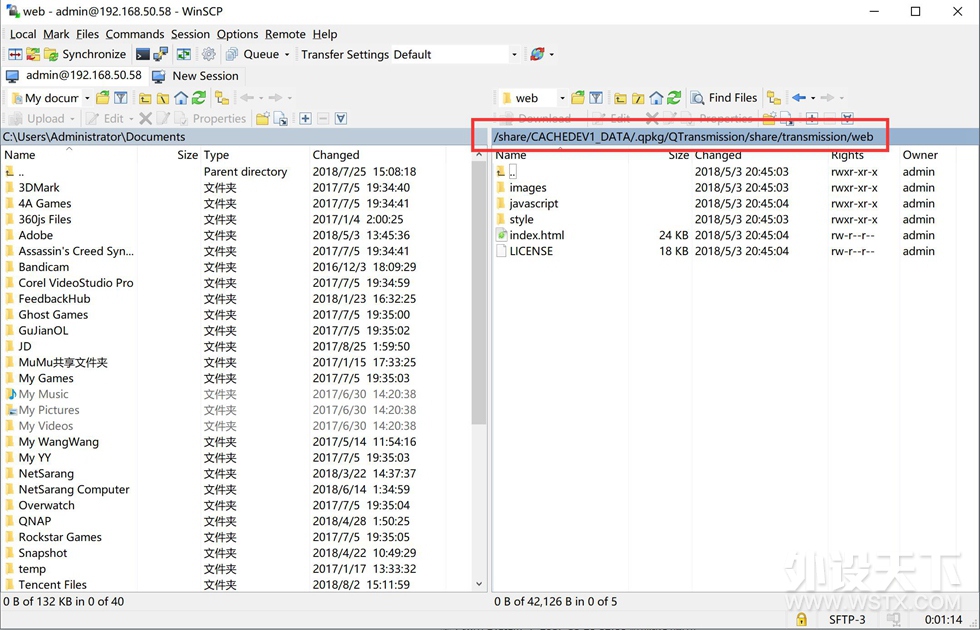Viewport: 980px width, 630px height.
Task: Open the Remote menu
Action: click(x=285, y=34)
